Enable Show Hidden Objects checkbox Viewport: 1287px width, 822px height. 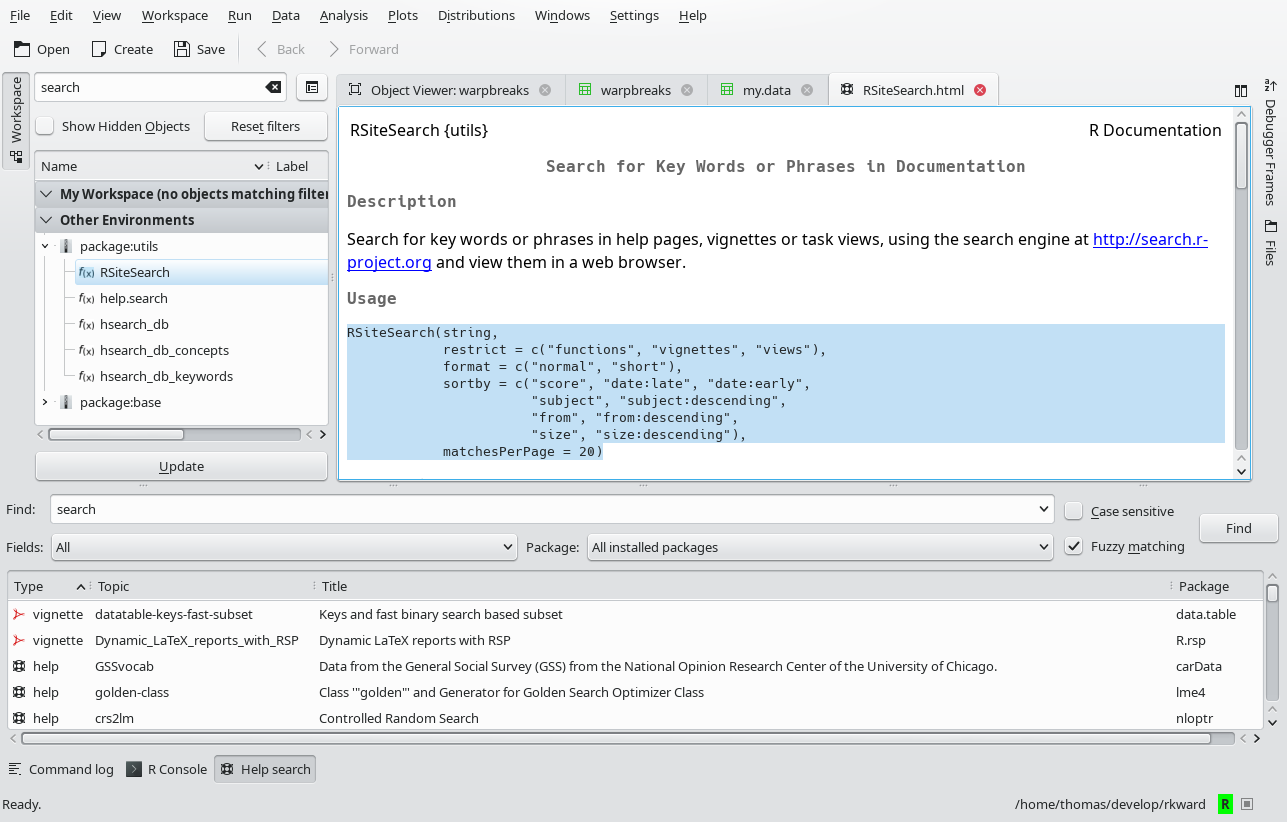pyautogui.click(x=46, y=126)
